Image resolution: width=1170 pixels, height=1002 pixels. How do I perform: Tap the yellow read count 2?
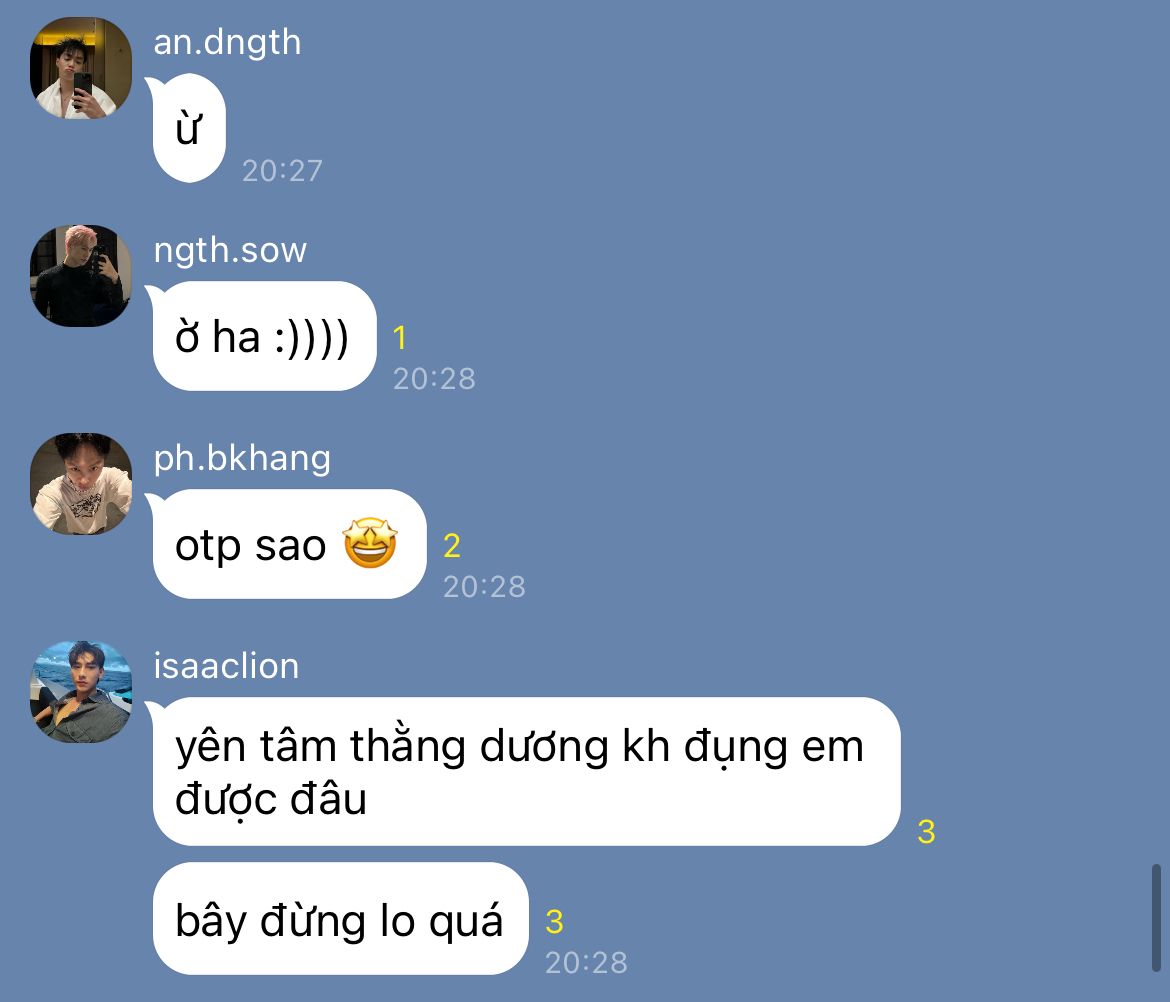[x=451, y=546]
